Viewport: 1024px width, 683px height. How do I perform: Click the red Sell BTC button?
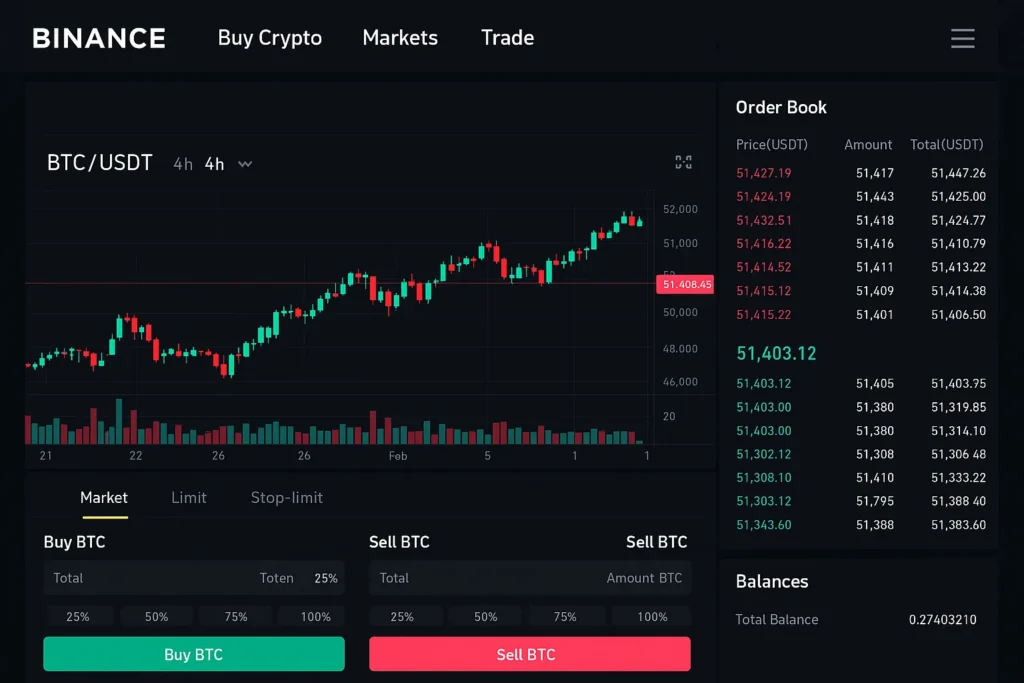[529, 653]
